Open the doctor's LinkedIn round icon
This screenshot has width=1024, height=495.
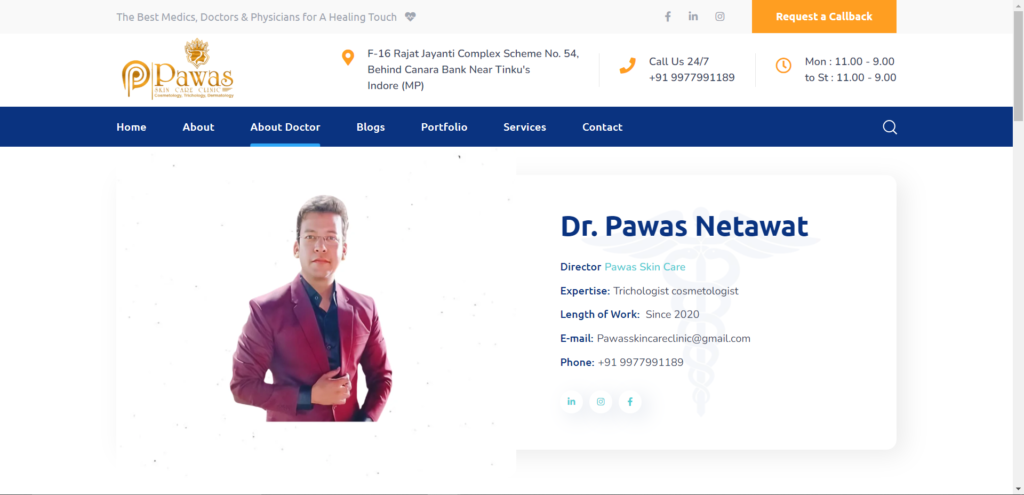pos(571,402)
